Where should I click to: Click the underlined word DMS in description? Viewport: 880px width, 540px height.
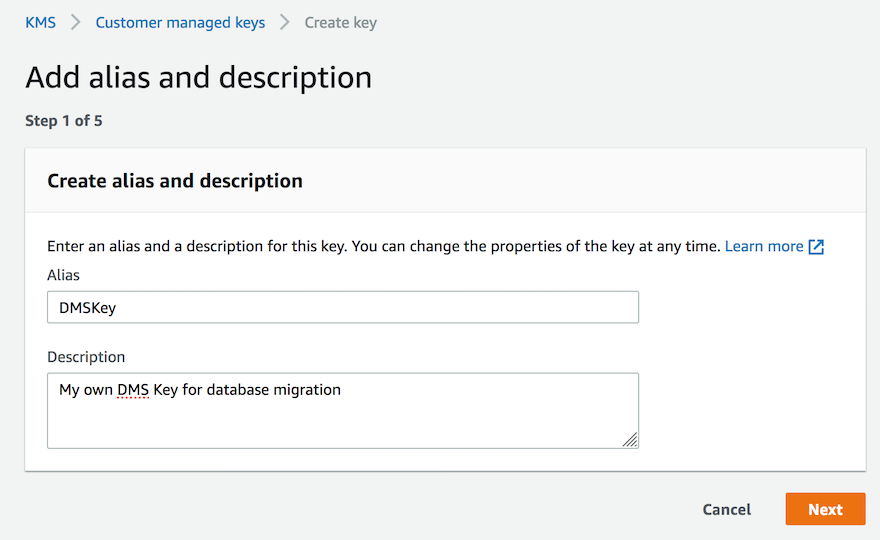[132, 390]
